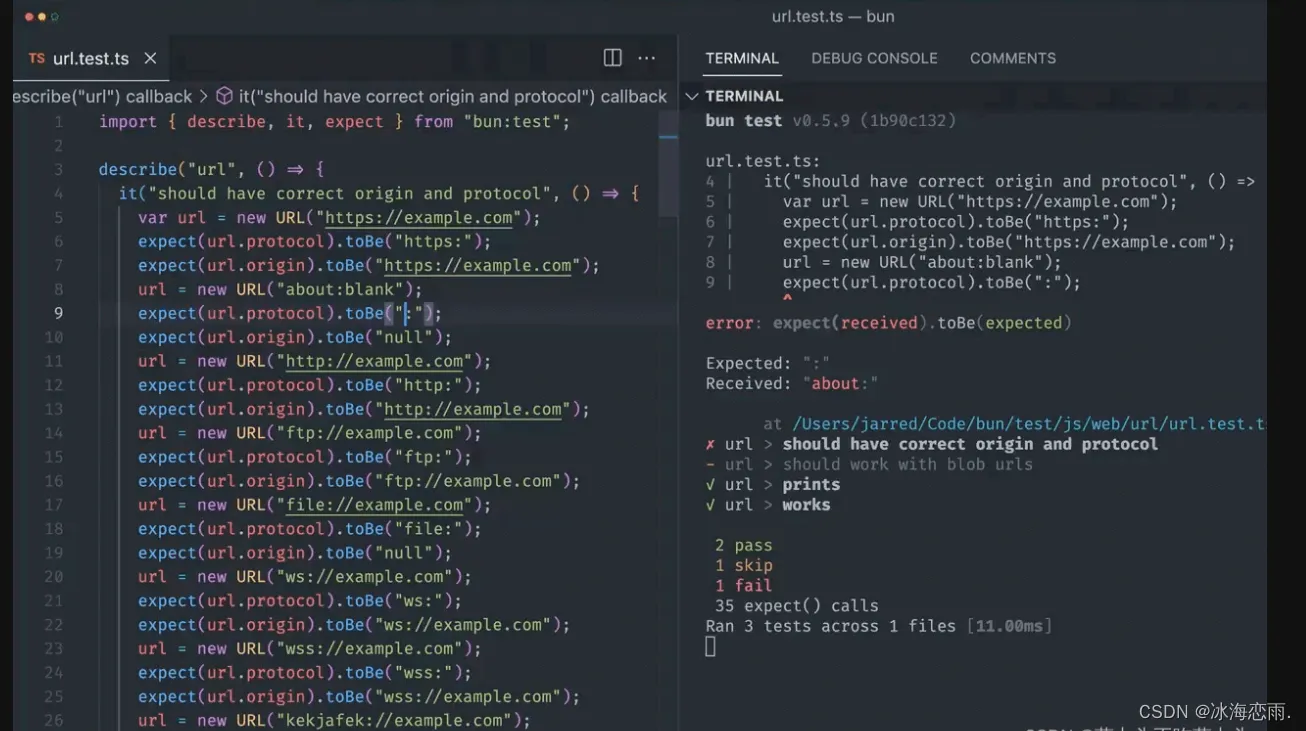The height and width of the screenshot is (731, 1306).
Task: Click the red macOS close window button
Action: 28,17
